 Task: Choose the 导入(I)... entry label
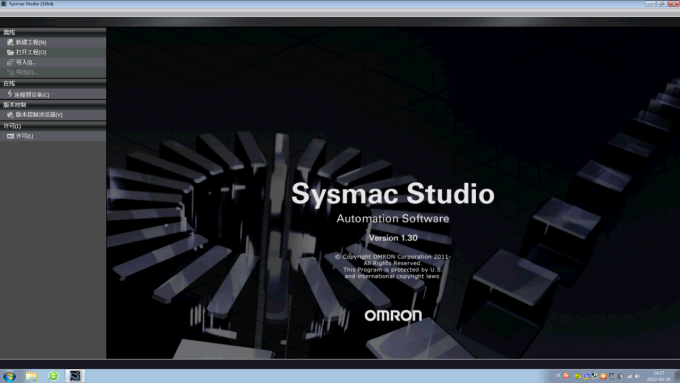click(x=26, y=62)
